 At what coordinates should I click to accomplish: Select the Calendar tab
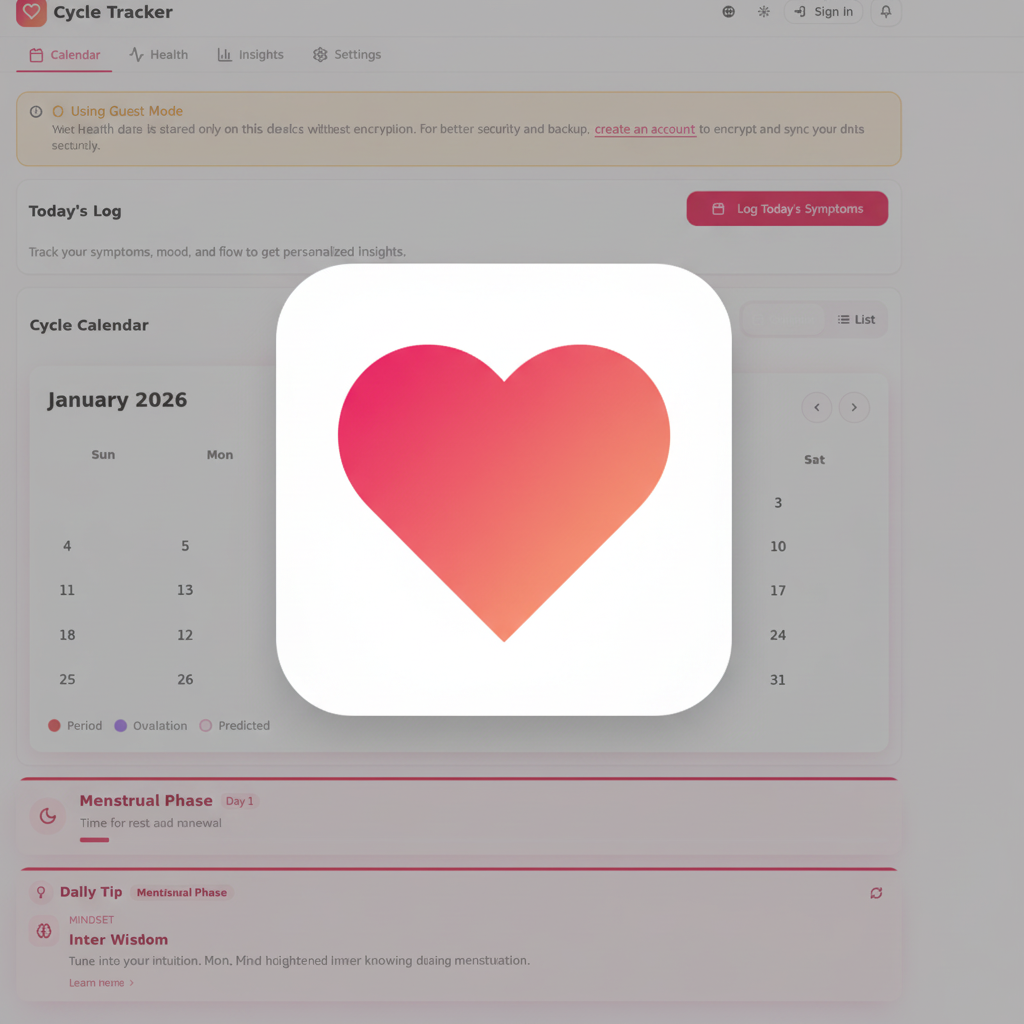coord(65,55)
